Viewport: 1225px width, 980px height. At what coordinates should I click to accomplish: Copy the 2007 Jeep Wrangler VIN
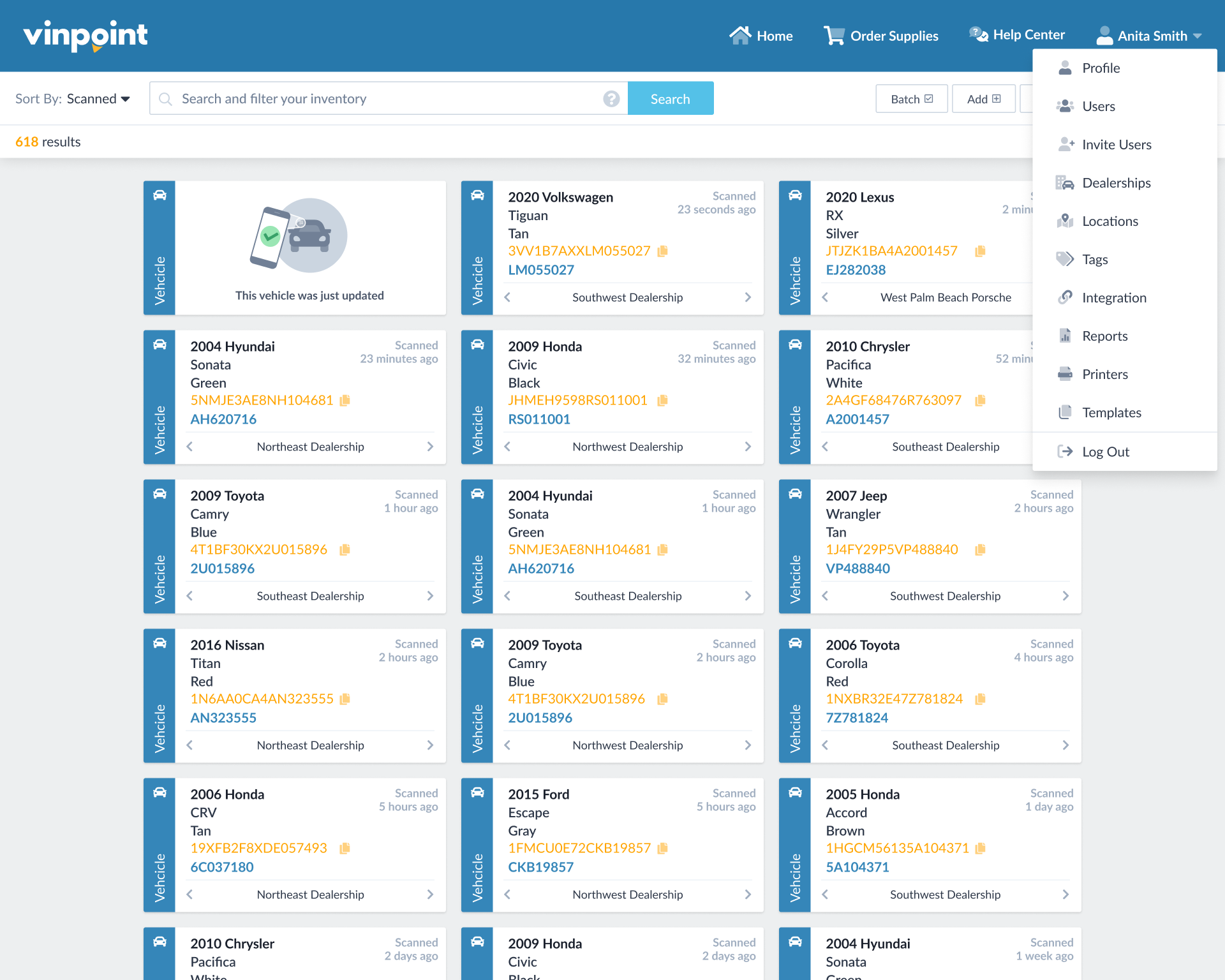[x=980, y=550]
